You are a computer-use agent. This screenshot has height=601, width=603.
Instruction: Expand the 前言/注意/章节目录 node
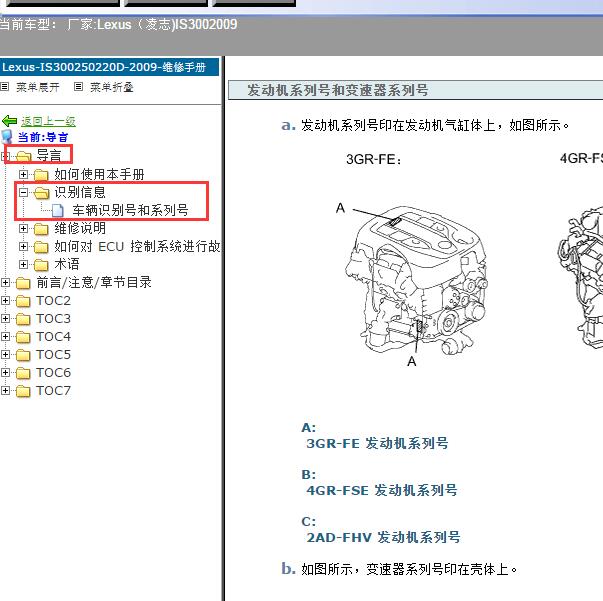tap(6, 282)
